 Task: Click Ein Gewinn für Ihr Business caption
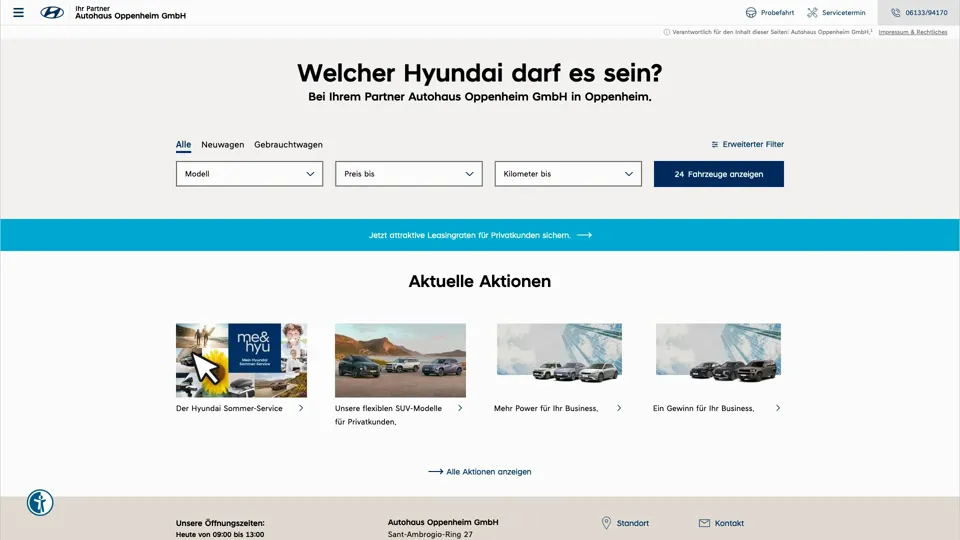(703, 408)
